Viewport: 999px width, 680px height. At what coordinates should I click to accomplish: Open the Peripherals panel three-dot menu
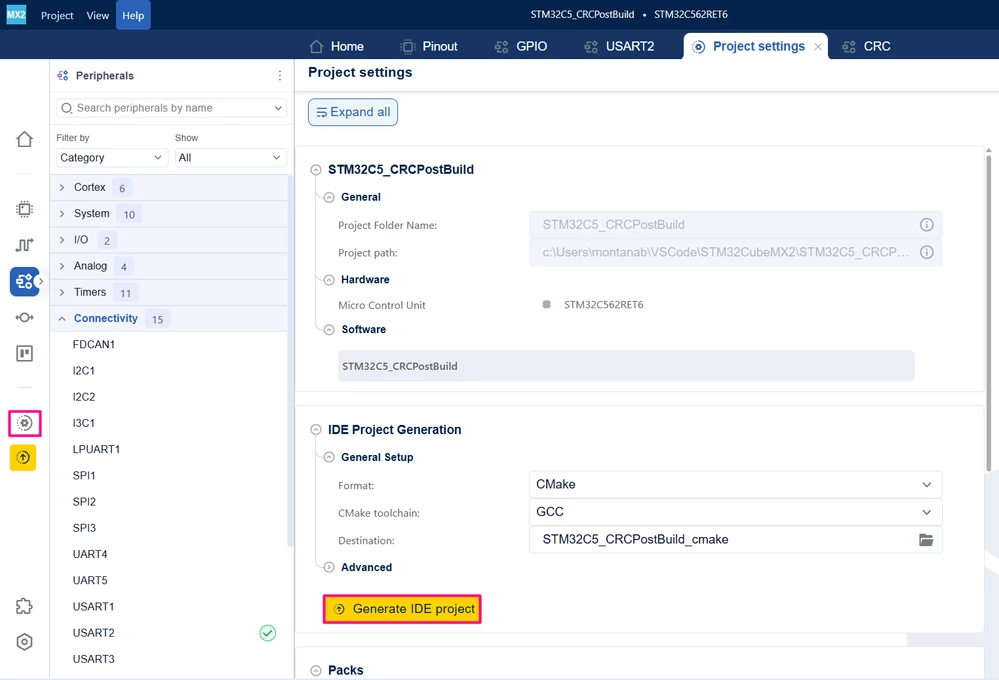[x=280, y=75]
